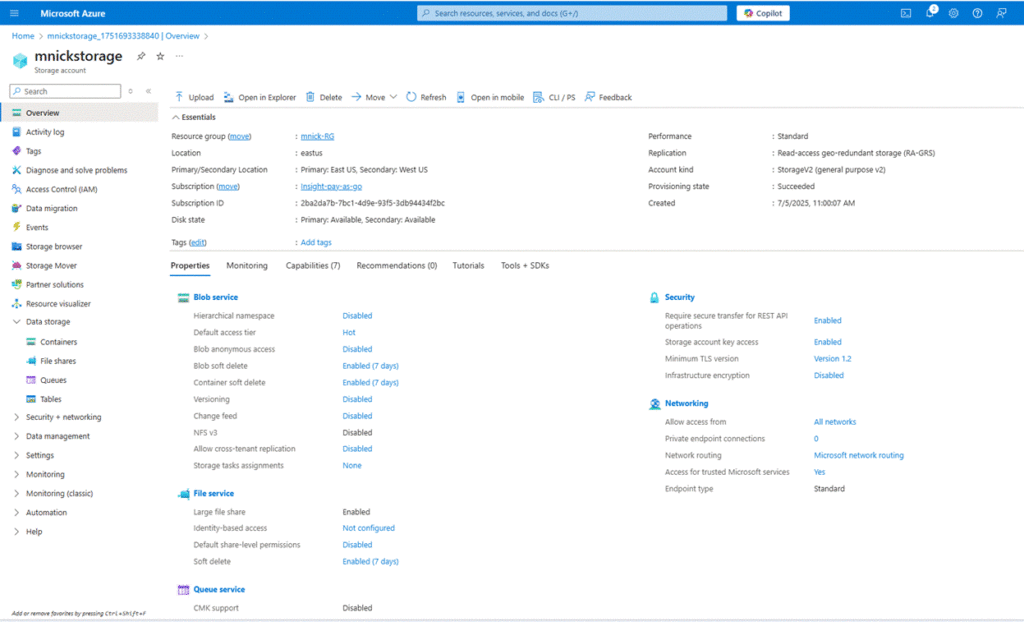
Task: Switch to the Monitoring tab
Action: click(247, 265)
